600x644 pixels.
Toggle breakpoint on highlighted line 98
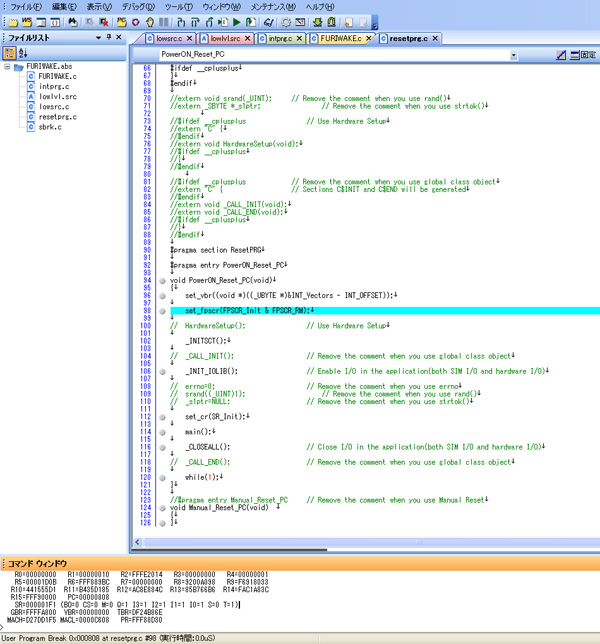point(162,311)
